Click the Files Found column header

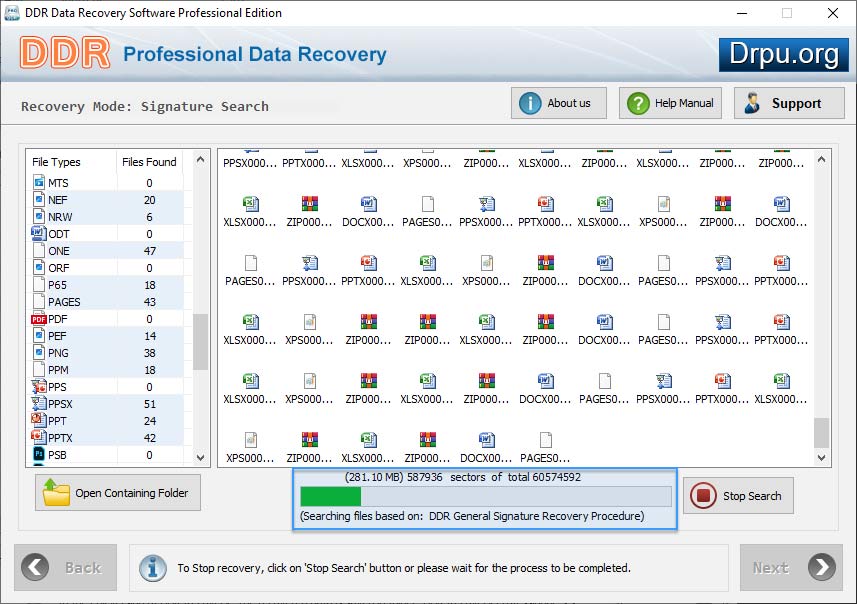(x=149, y=162)
